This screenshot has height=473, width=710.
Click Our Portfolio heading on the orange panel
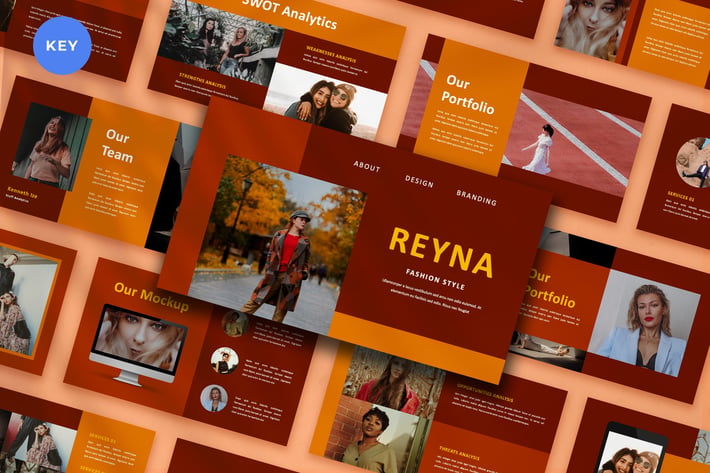tap(468, 95)
